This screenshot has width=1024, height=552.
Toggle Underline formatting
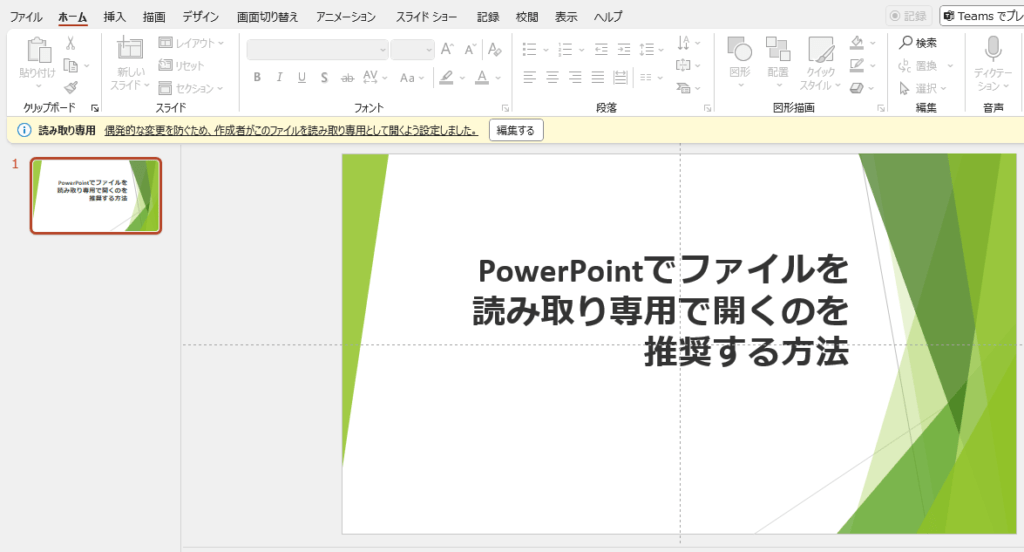point(301,78)
